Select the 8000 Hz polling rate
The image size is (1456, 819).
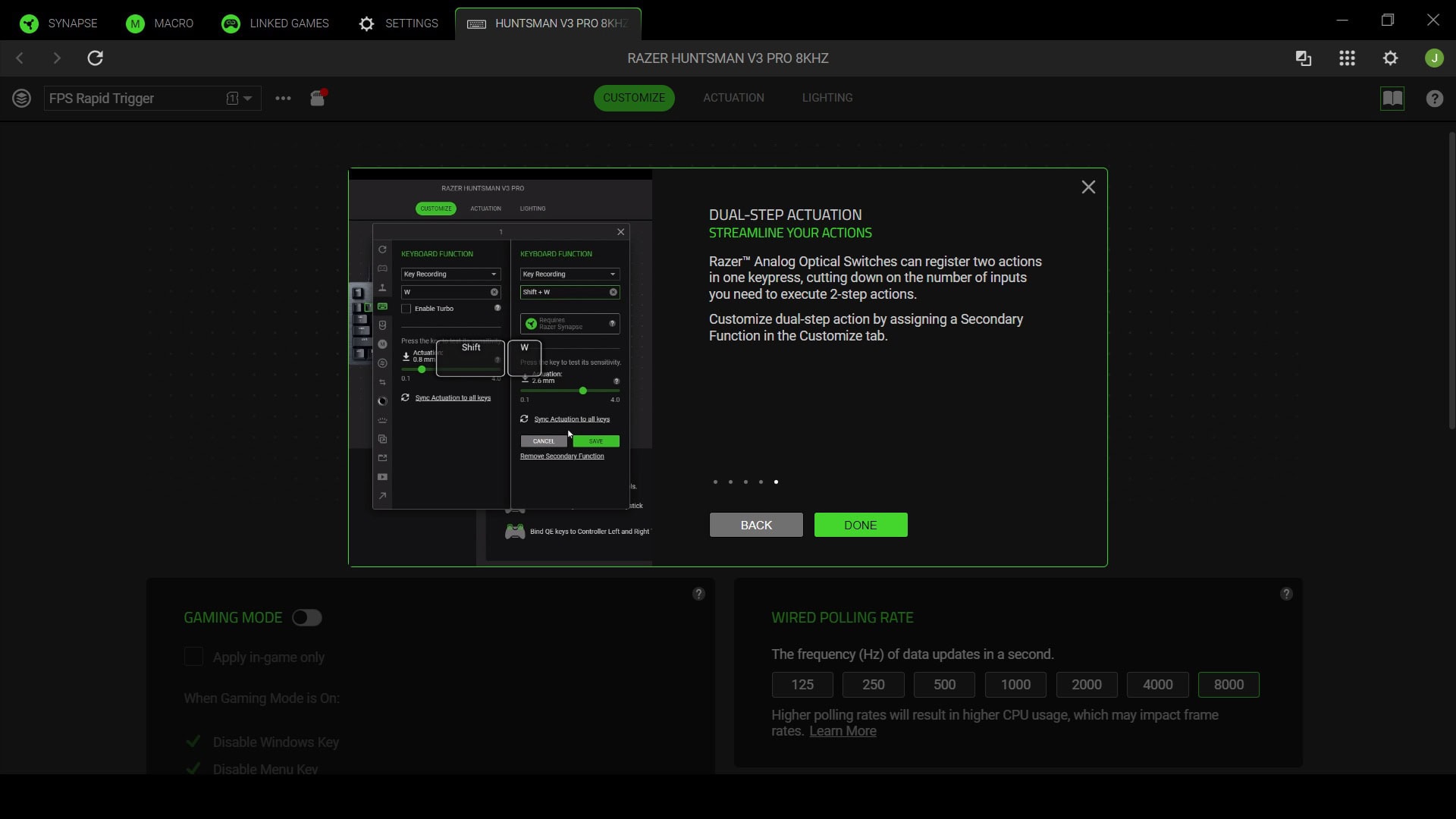tap(1228, 684)
